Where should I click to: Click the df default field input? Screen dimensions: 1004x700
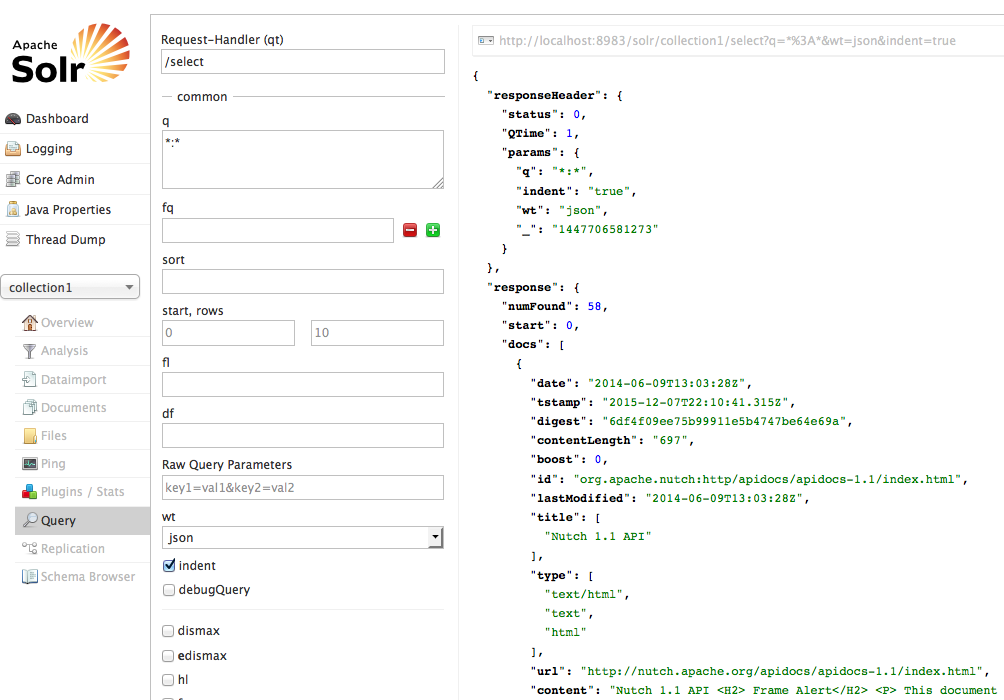(303, 435)
